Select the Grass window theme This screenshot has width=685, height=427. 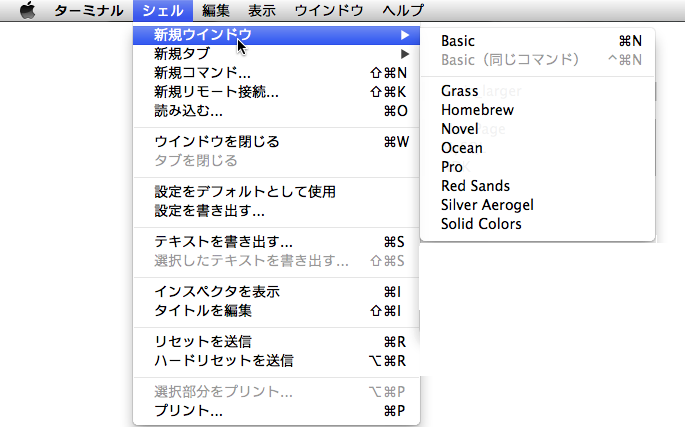click(538, 91)
